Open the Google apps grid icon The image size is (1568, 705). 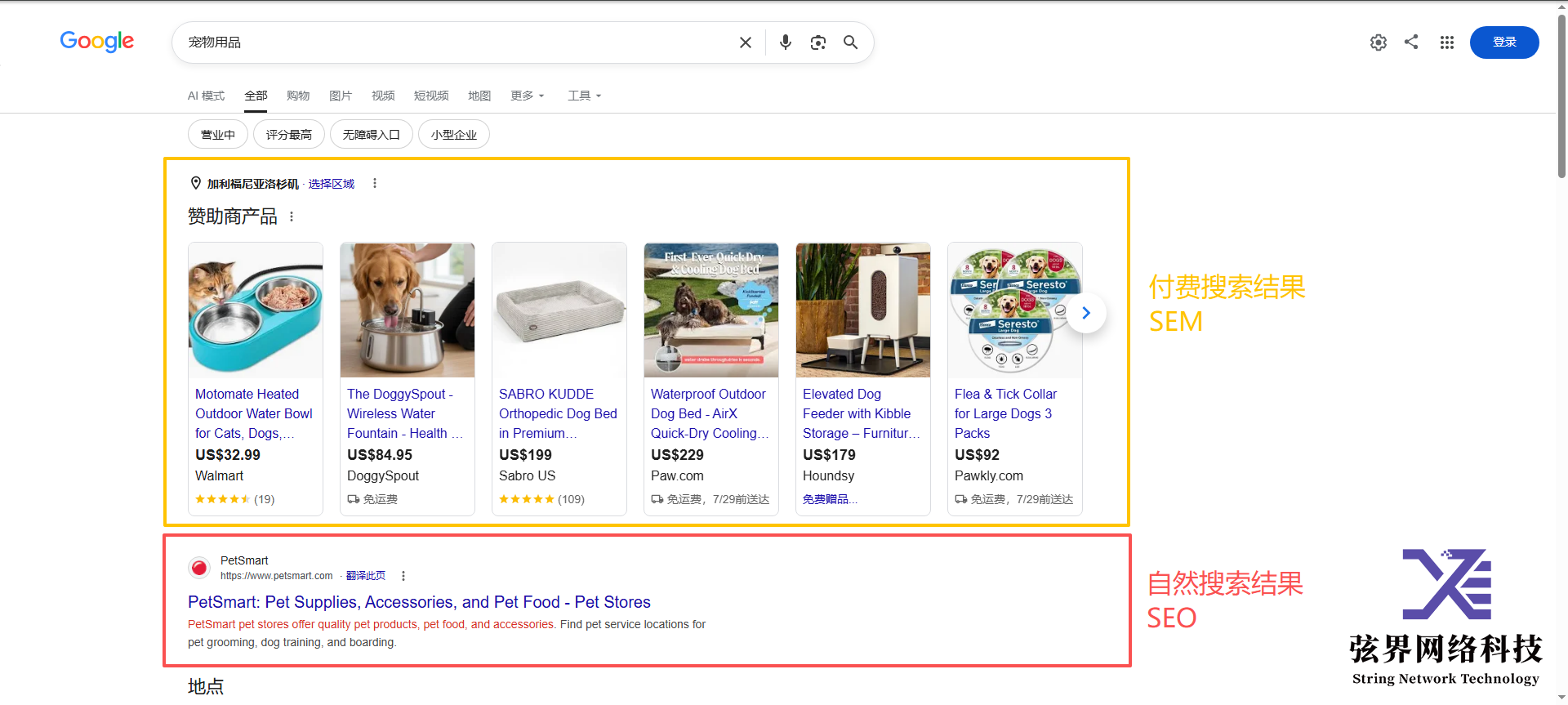pyautogui.click(x=1446, y=42)
